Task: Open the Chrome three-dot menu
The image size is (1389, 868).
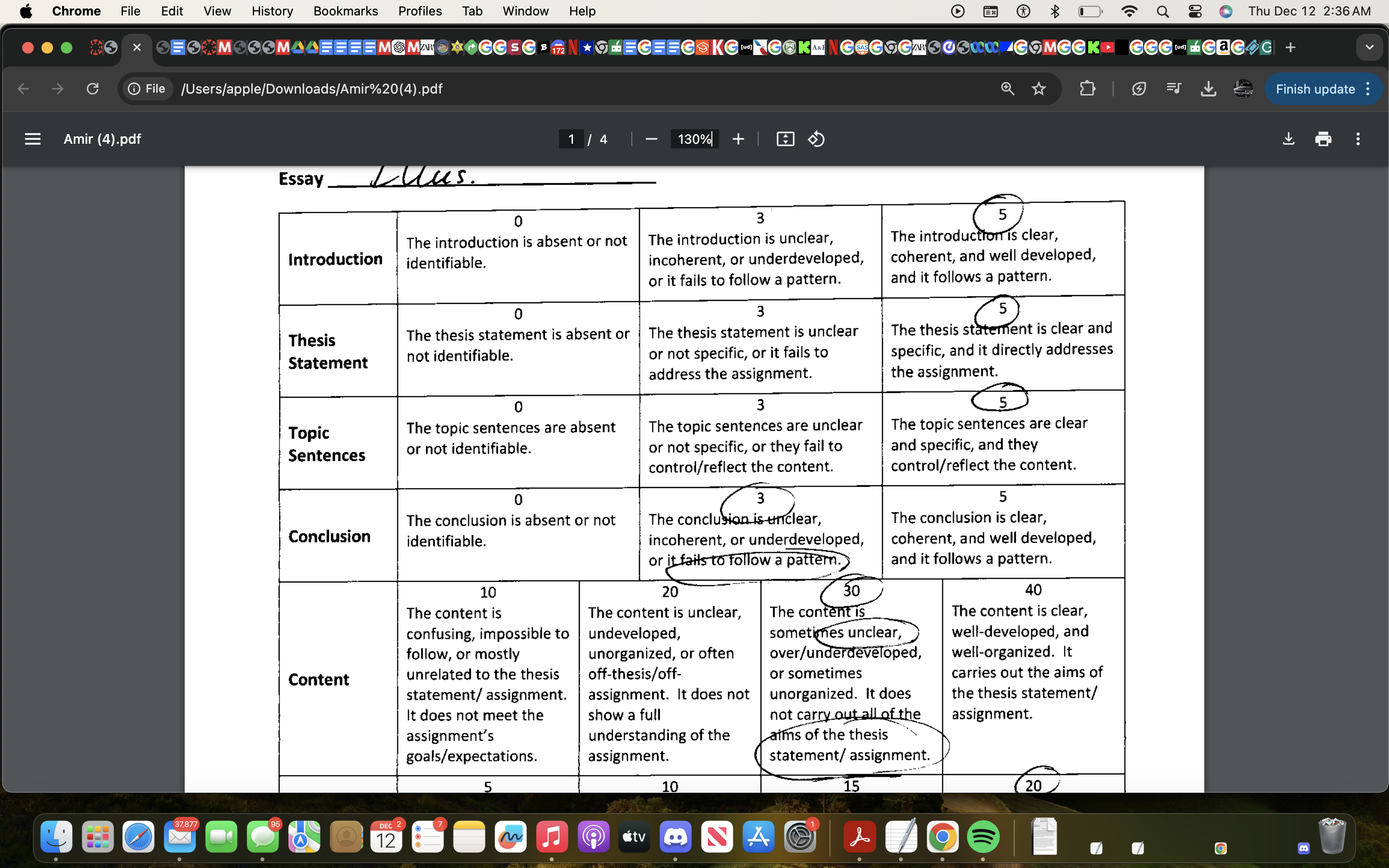Action: [1368, 88]
